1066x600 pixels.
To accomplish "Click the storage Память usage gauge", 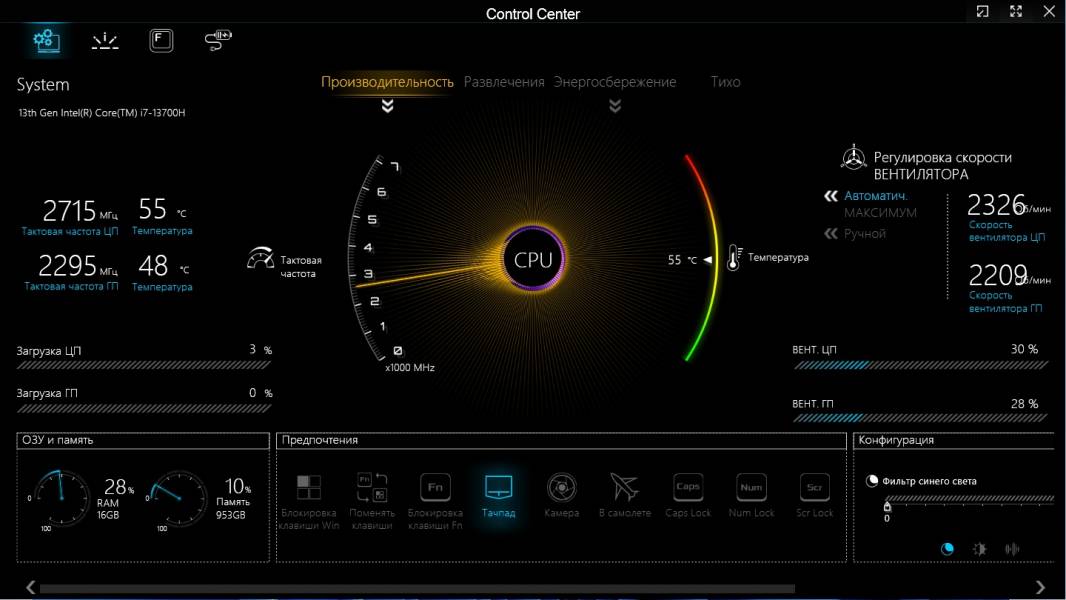I will pyautogui.click(x=179, y=498).
